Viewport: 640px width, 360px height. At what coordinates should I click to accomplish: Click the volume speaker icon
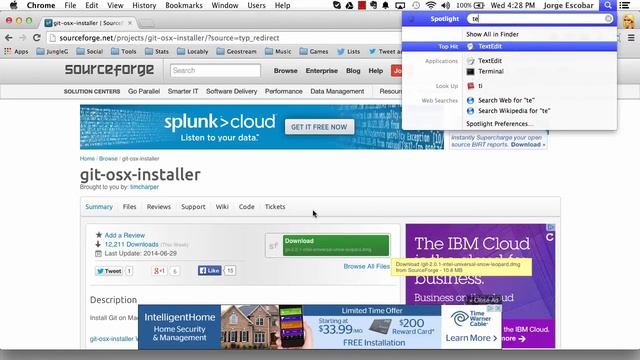pyautogui.click(x=445, y=5)
